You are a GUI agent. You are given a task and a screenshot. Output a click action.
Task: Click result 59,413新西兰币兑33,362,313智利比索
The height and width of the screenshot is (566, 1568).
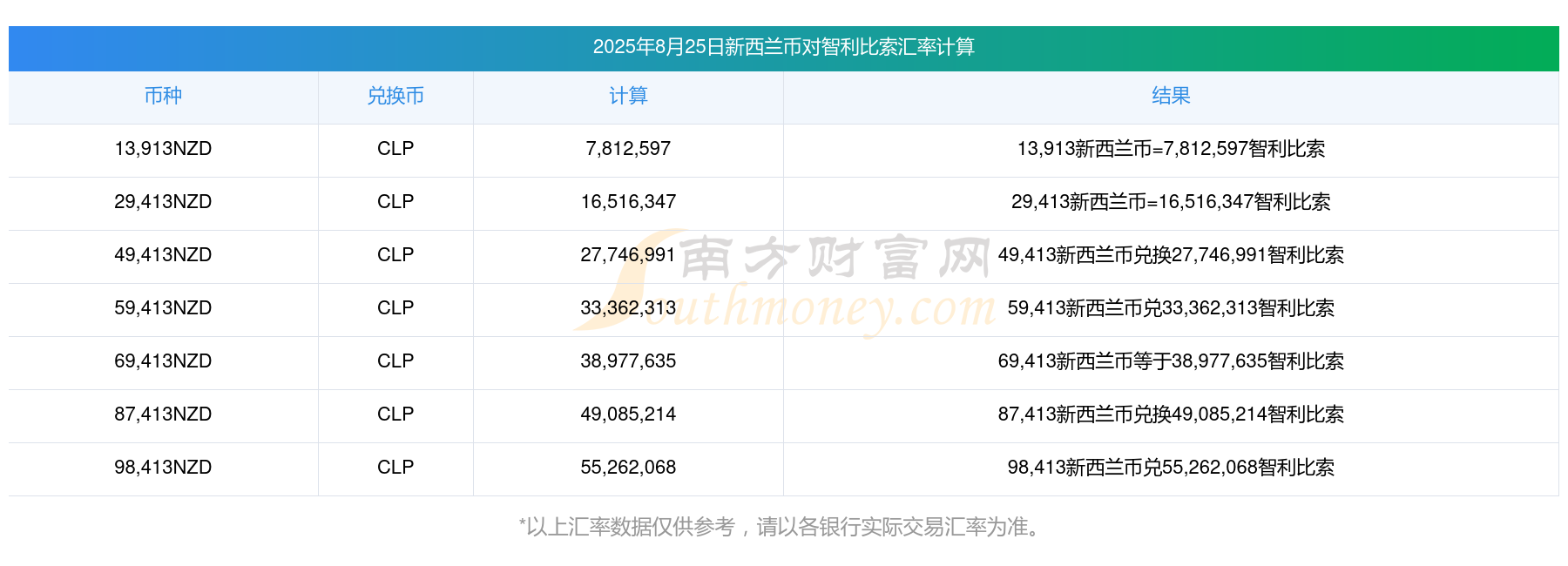tap(1171, 308)
